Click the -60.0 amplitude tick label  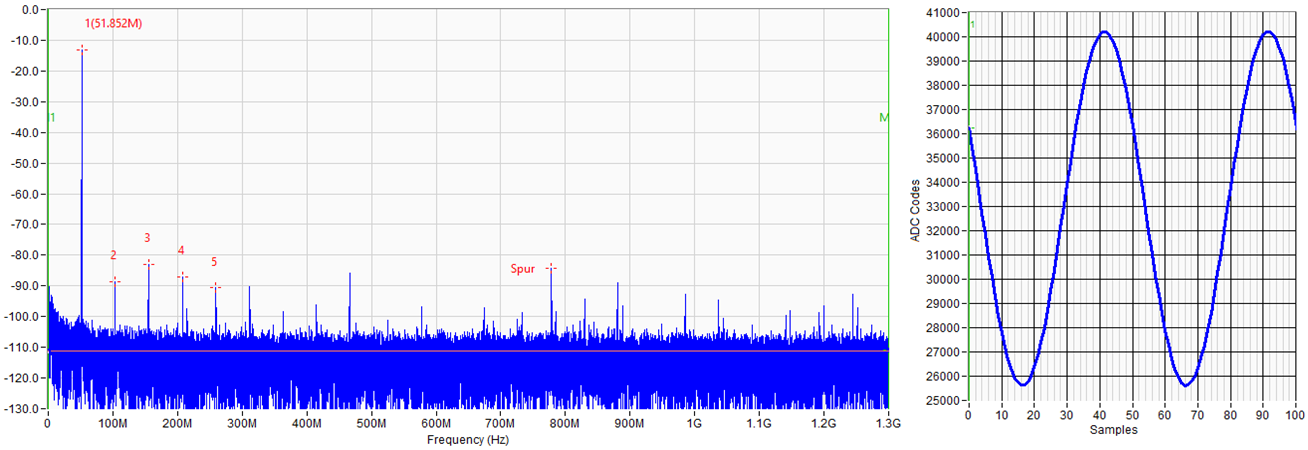coord(24,194)
